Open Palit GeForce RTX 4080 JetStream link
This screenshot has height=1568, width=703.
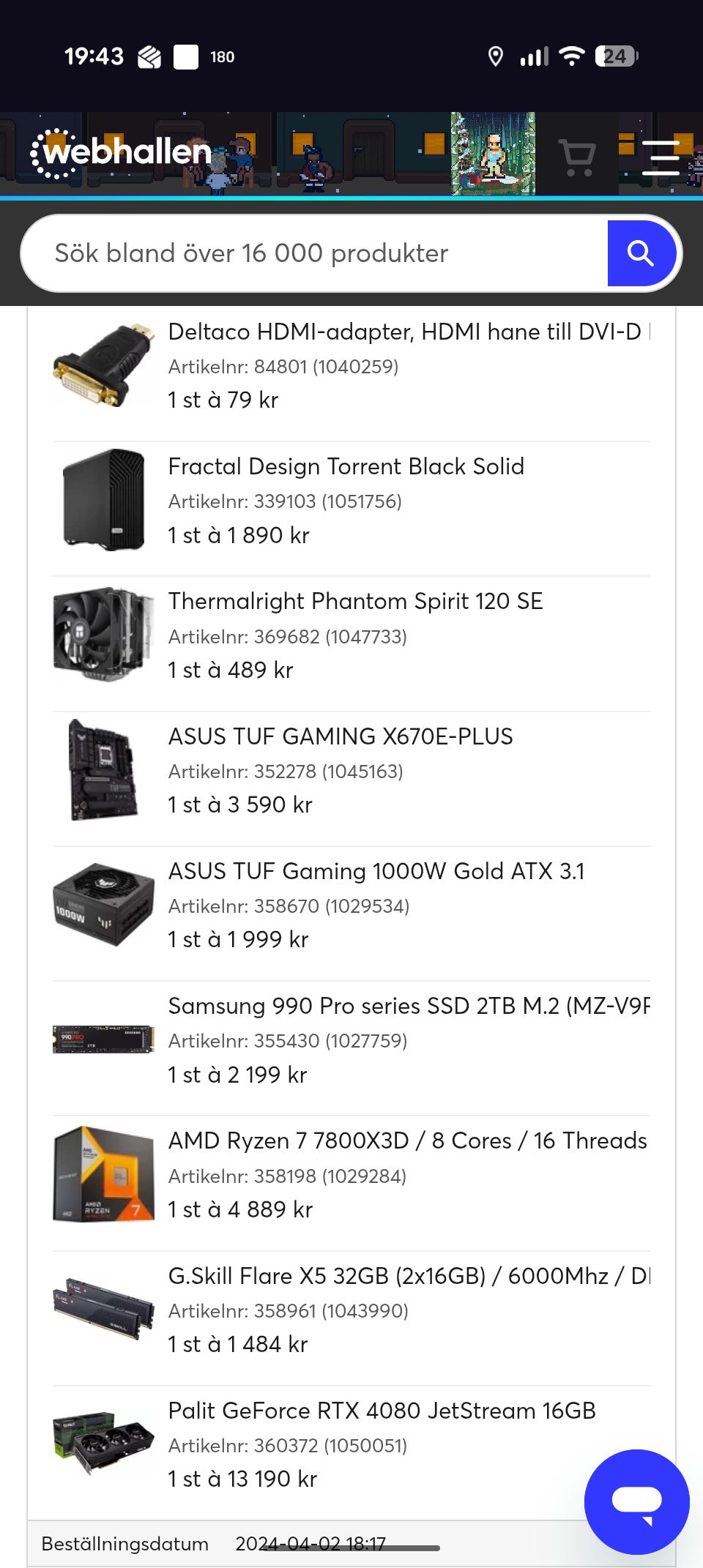pos(382,1411)
